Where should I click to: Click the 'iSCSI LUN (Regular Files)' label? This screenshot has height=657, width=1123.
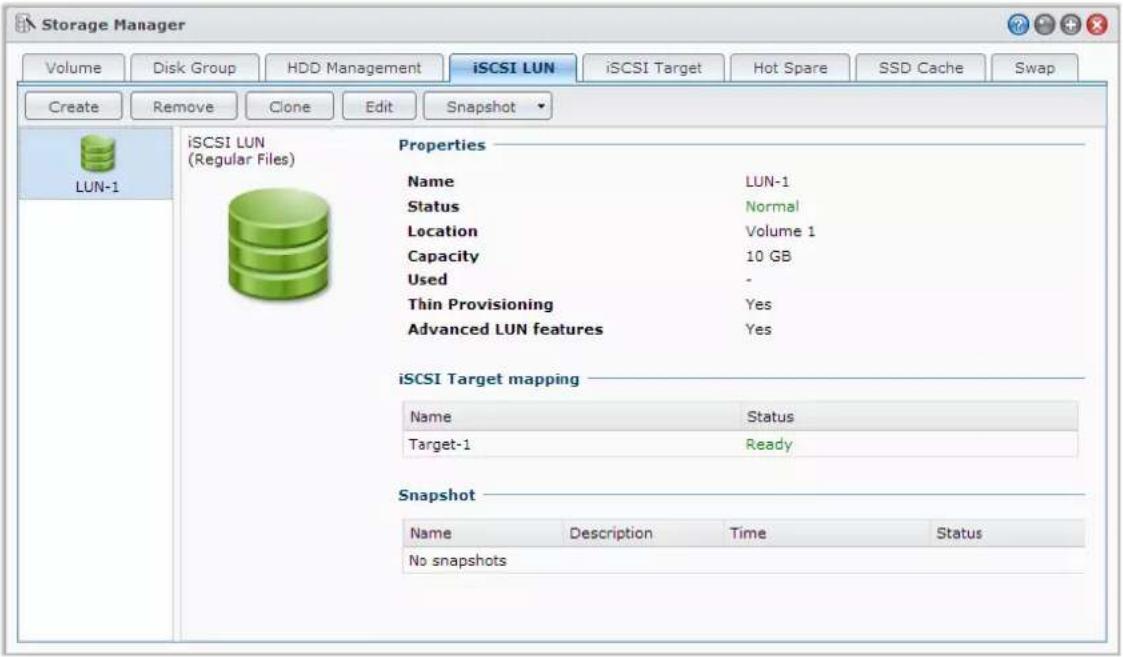(x=241, y=150)
